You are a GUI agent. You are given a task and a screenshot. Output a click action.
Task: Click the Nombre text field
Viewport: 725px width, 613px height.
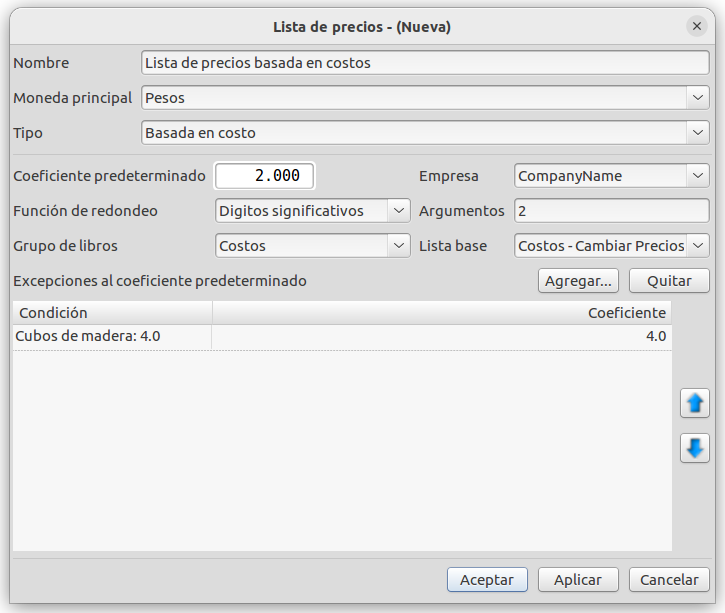(x=425, y=62)
